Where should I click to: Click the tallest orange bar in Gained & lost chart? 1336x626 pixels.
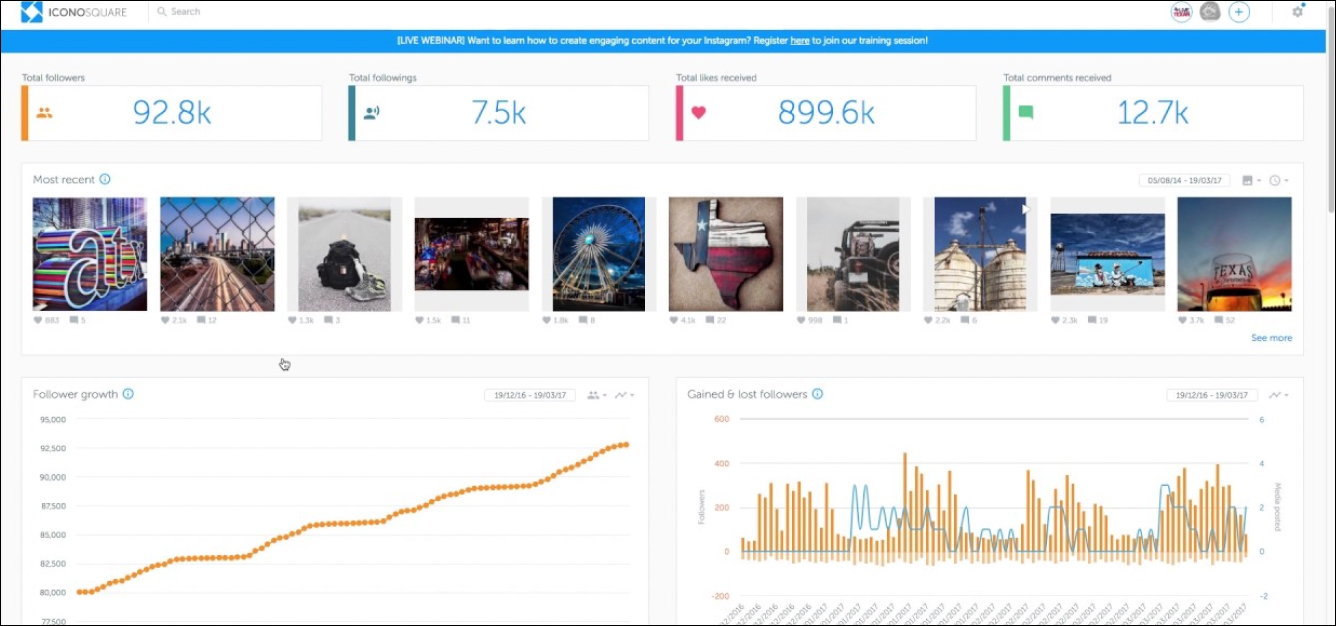[x=905, y=502]
